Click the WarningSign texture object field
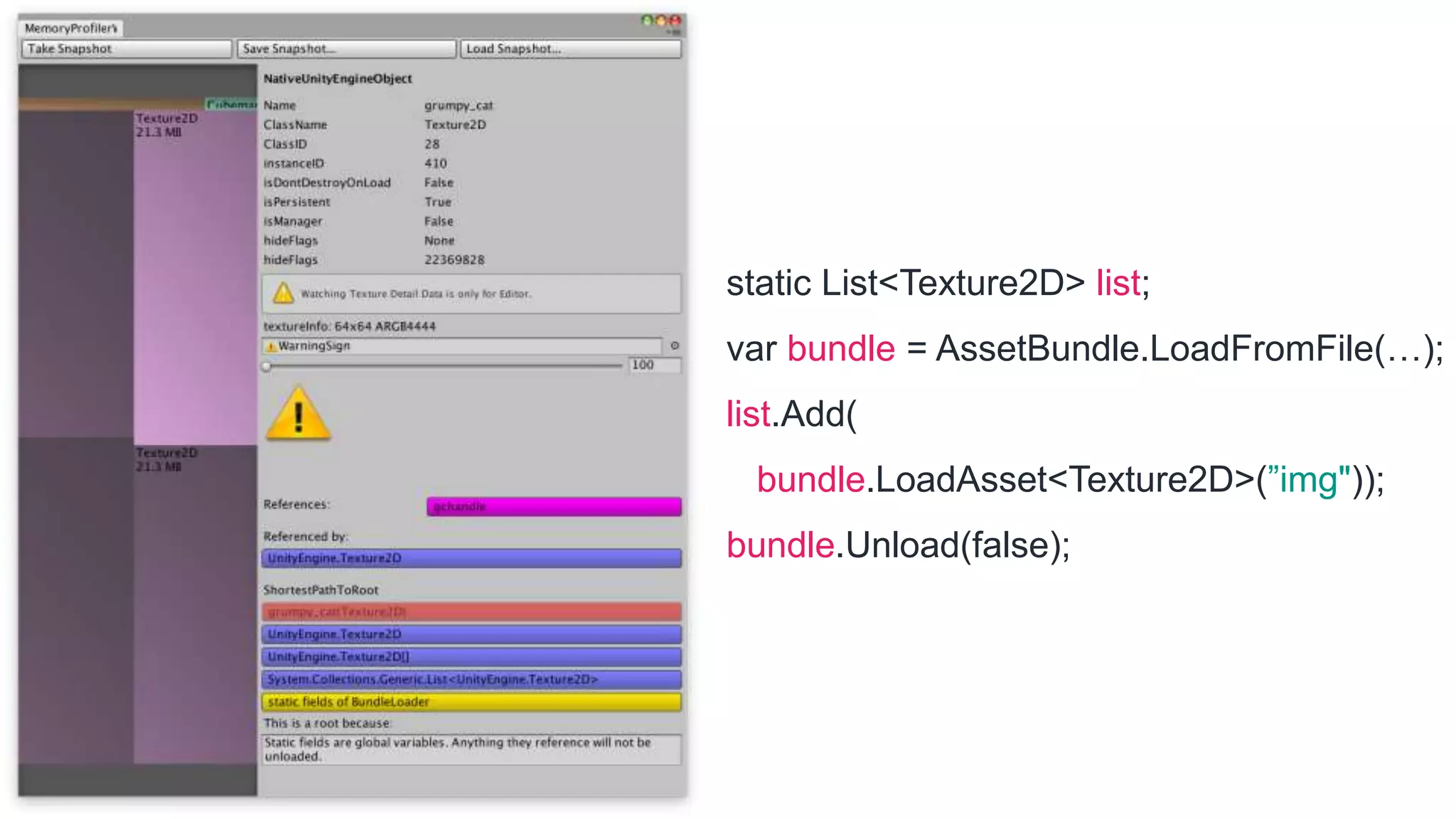 [462, 346]
